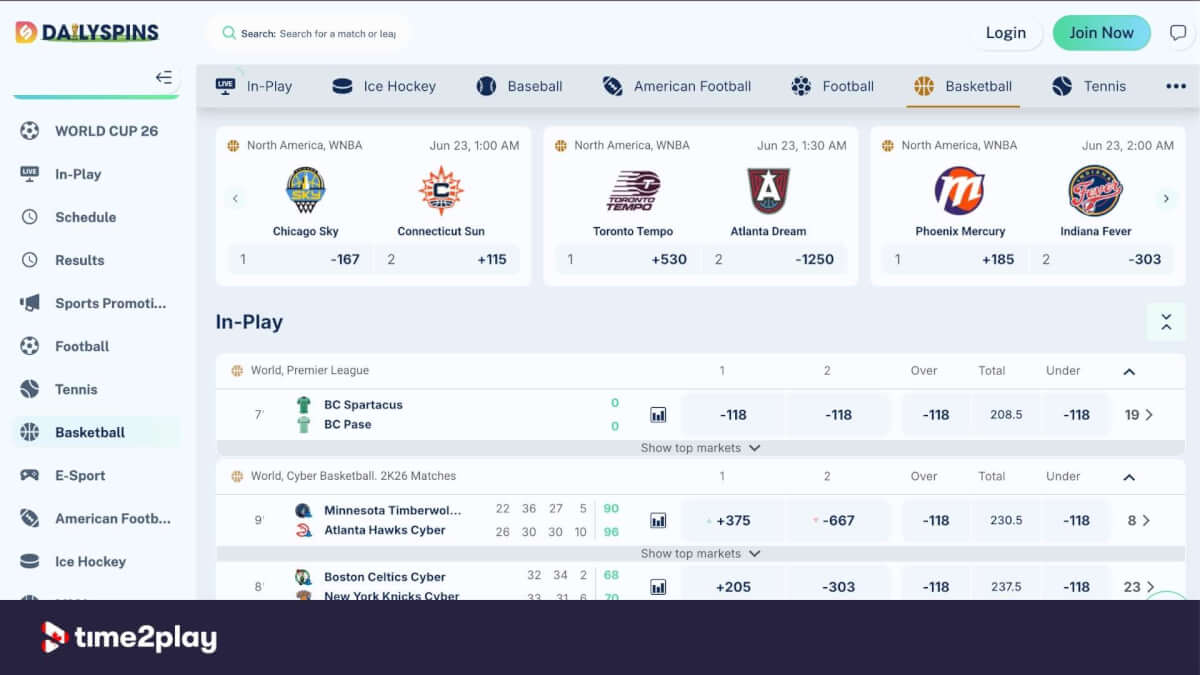Click the Join Now button
The width and height of the screenshot is (1200, 675).
1101,33
